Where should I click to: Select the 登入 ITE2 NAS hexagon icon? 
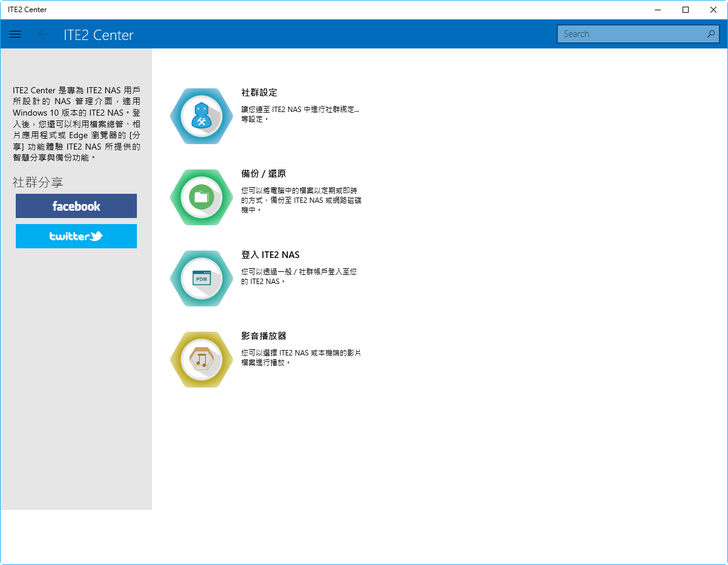point(201,278)
